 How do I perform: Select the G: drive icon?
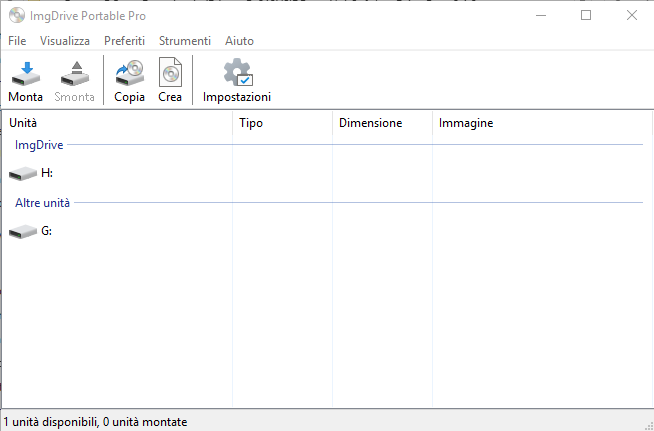pyautogui.click(x=23, y=231)
